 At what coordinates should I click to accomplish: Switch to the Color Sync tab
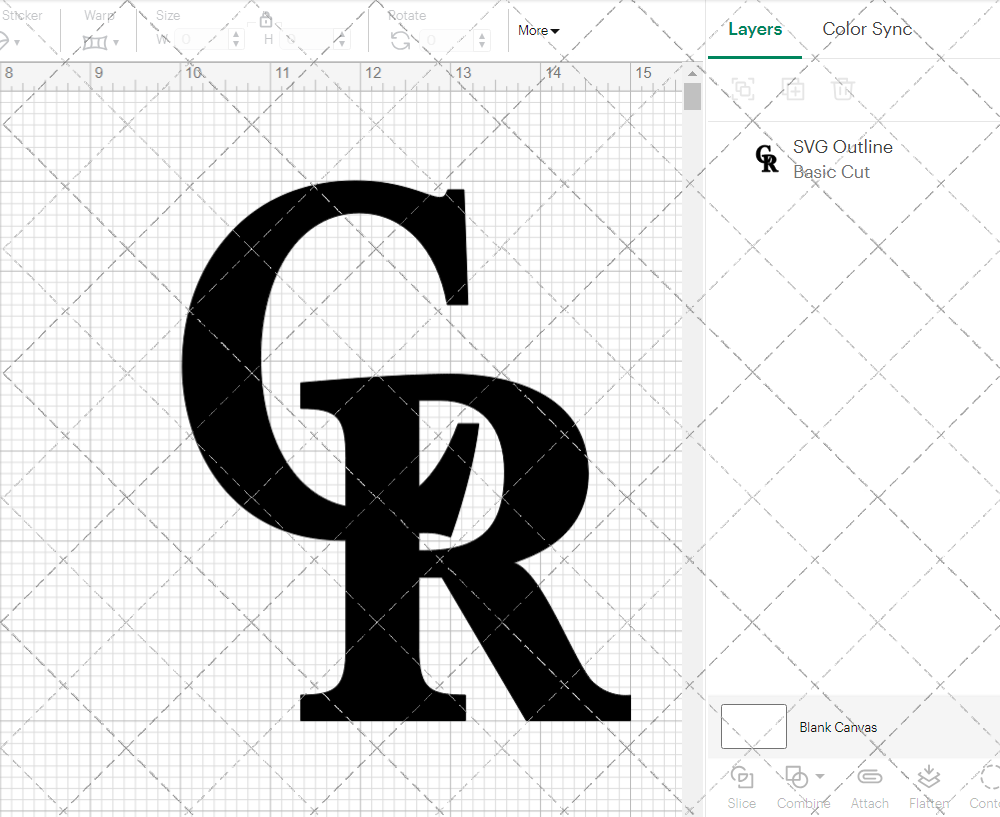pyautogui.click(x=867, y=29)
